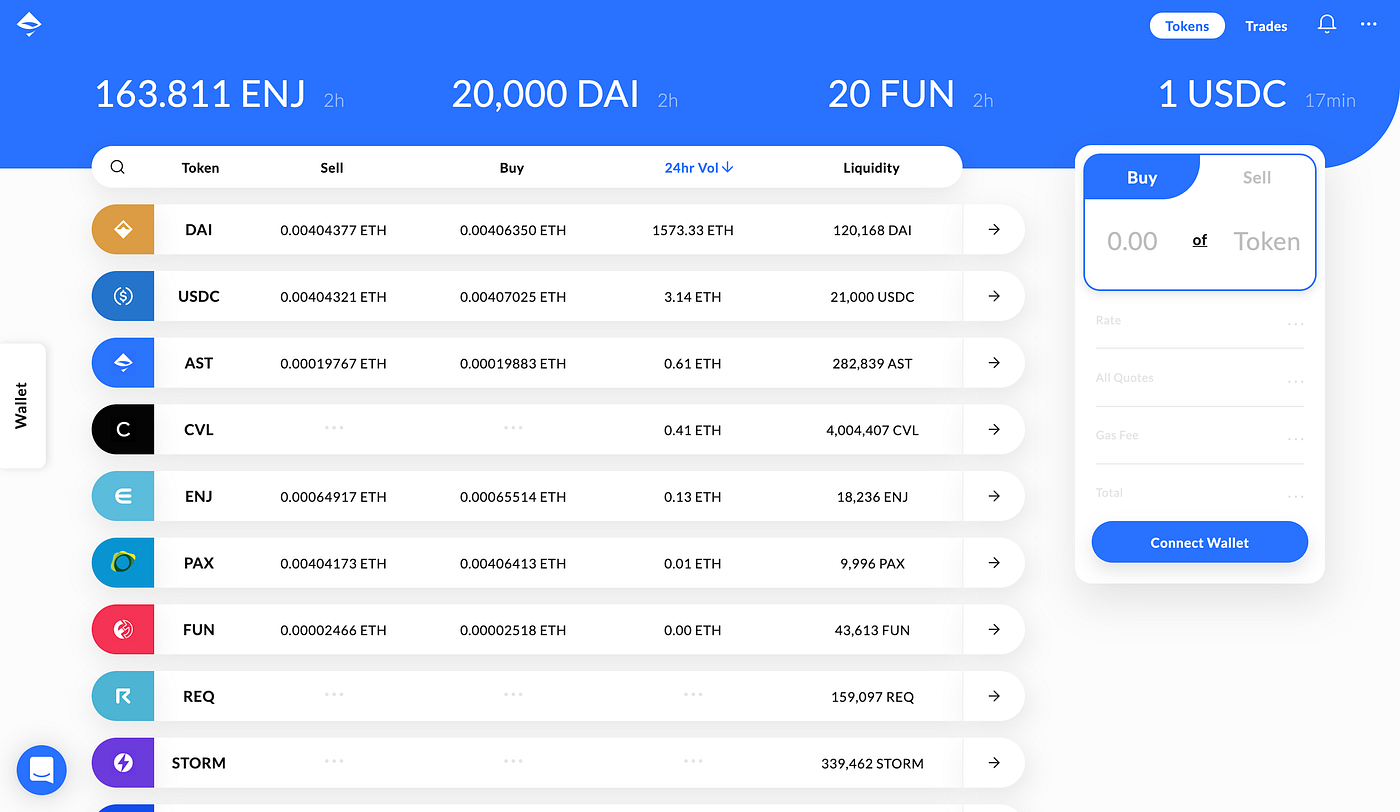Expand the Rate details dots
This screenshot has width=1400, height=812.
coord(1296,324)
